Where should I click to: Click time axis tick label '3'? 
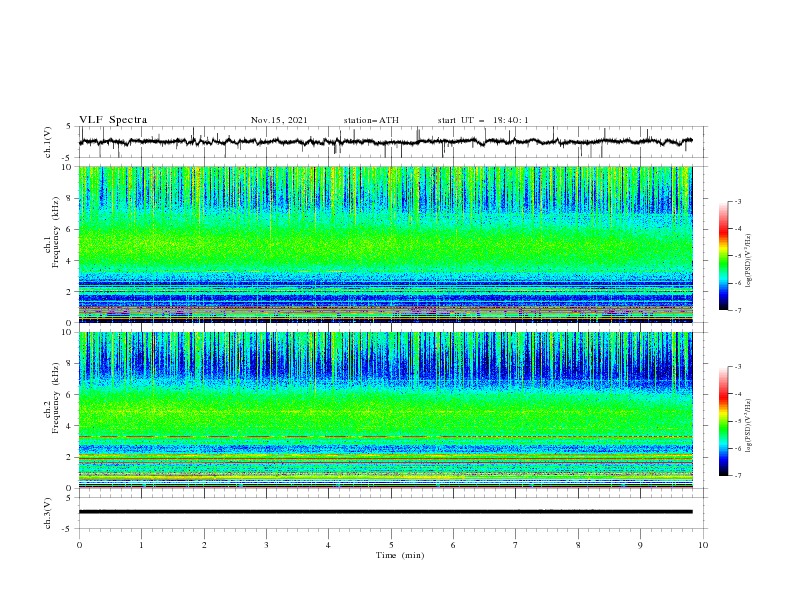(266, 545)
